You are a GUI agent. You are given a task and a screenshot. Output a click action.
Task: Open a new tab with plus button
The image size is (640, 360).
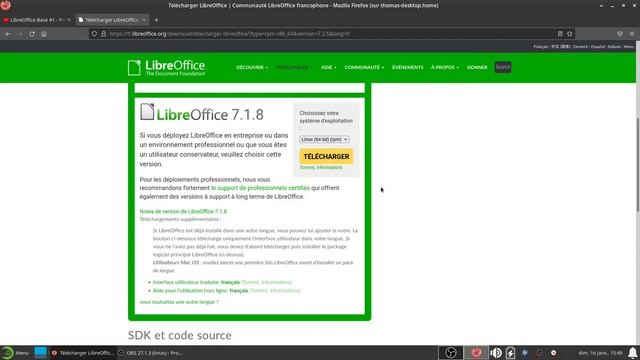point(156,20)
